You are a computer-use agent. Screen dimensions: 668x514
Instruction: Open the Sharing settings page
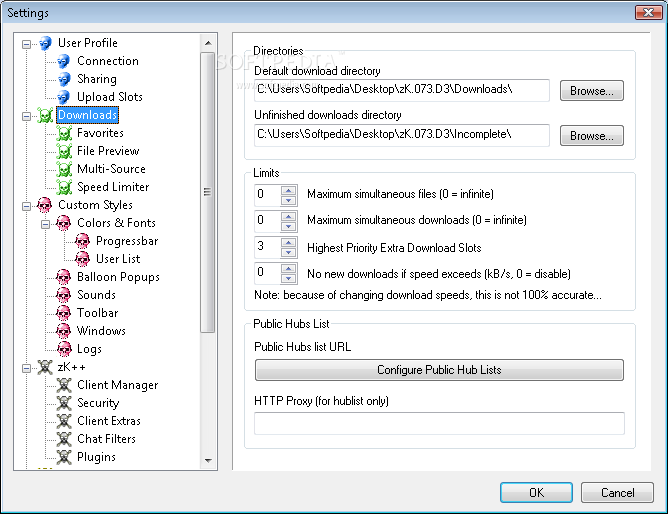97,79
